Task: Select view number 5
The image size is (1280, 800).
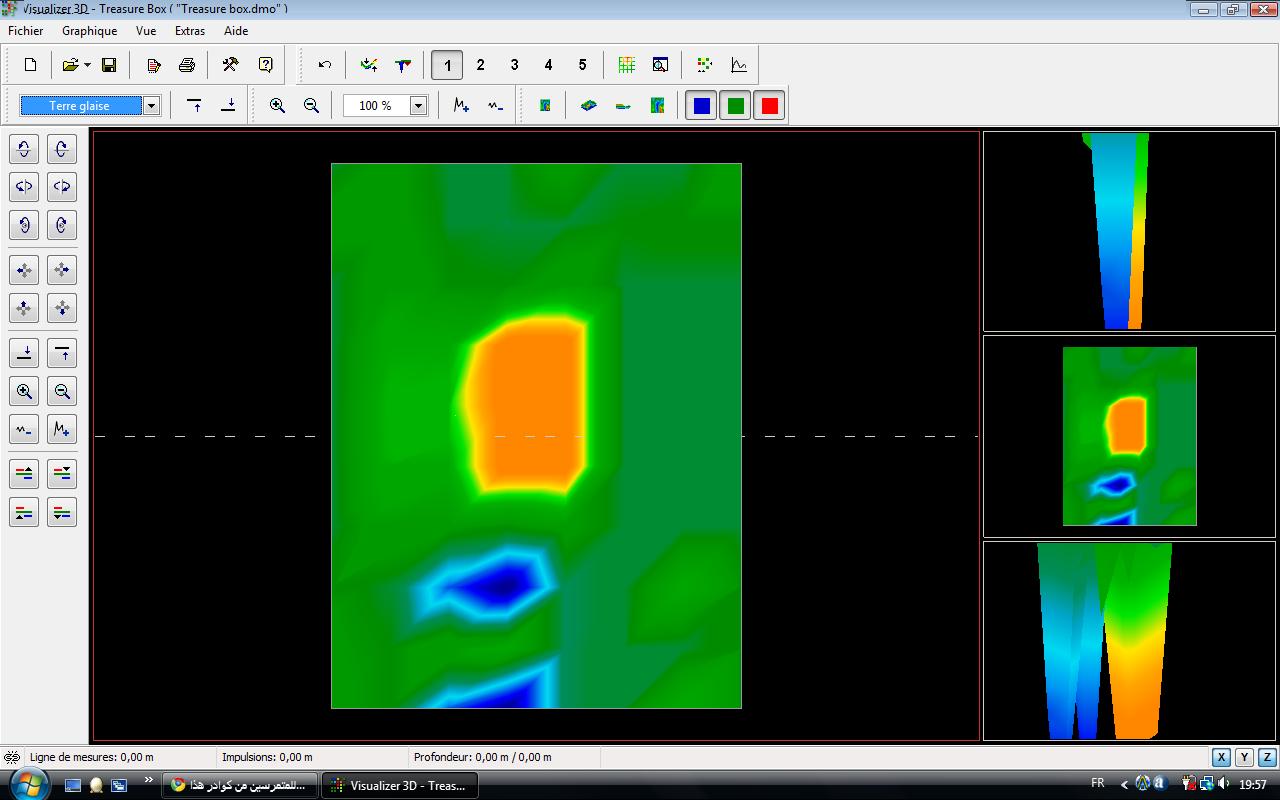Action: (x=582, y=65)
